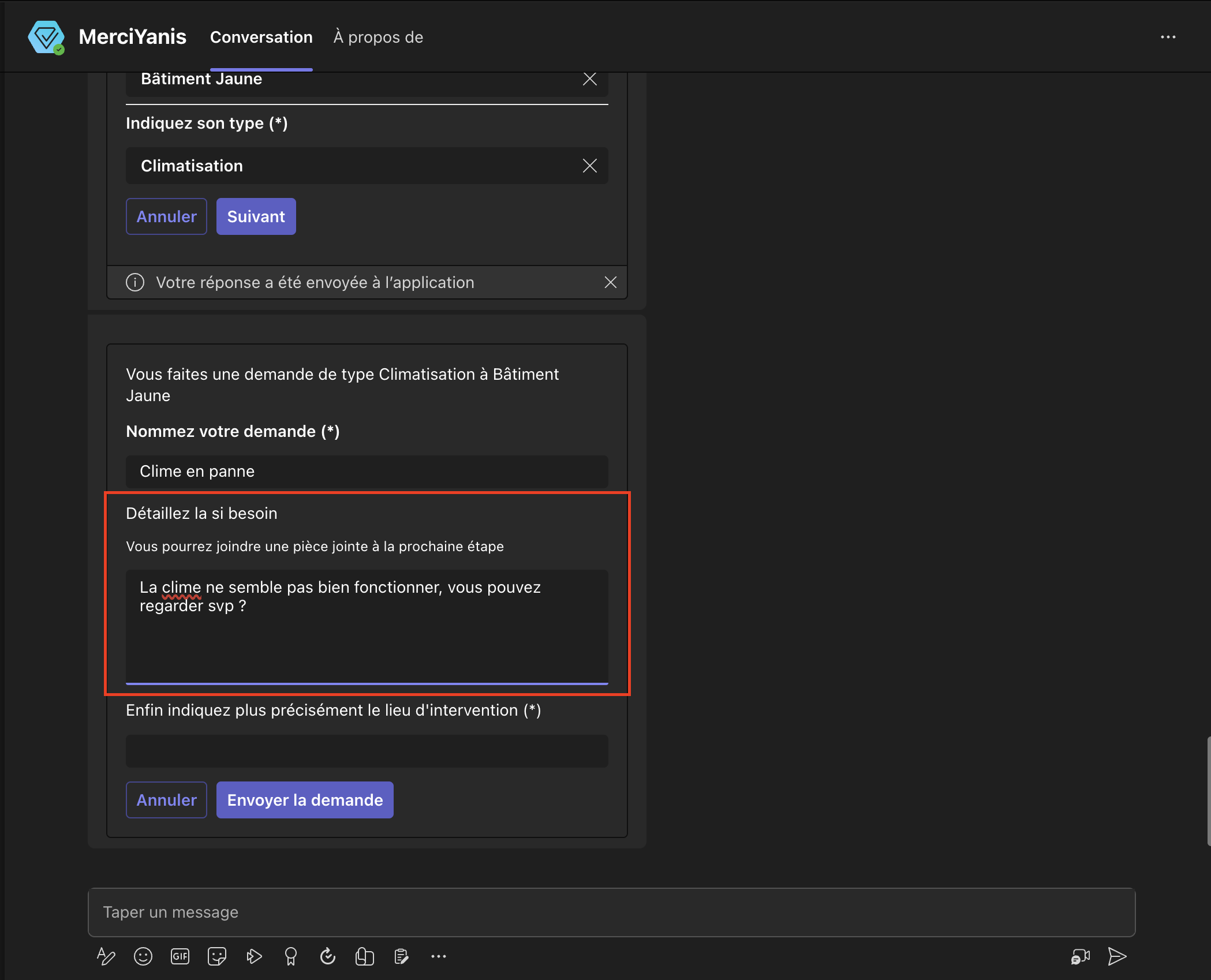Click the praise badge icon
Screen dimensions: 1211x980
click(291, 956)
